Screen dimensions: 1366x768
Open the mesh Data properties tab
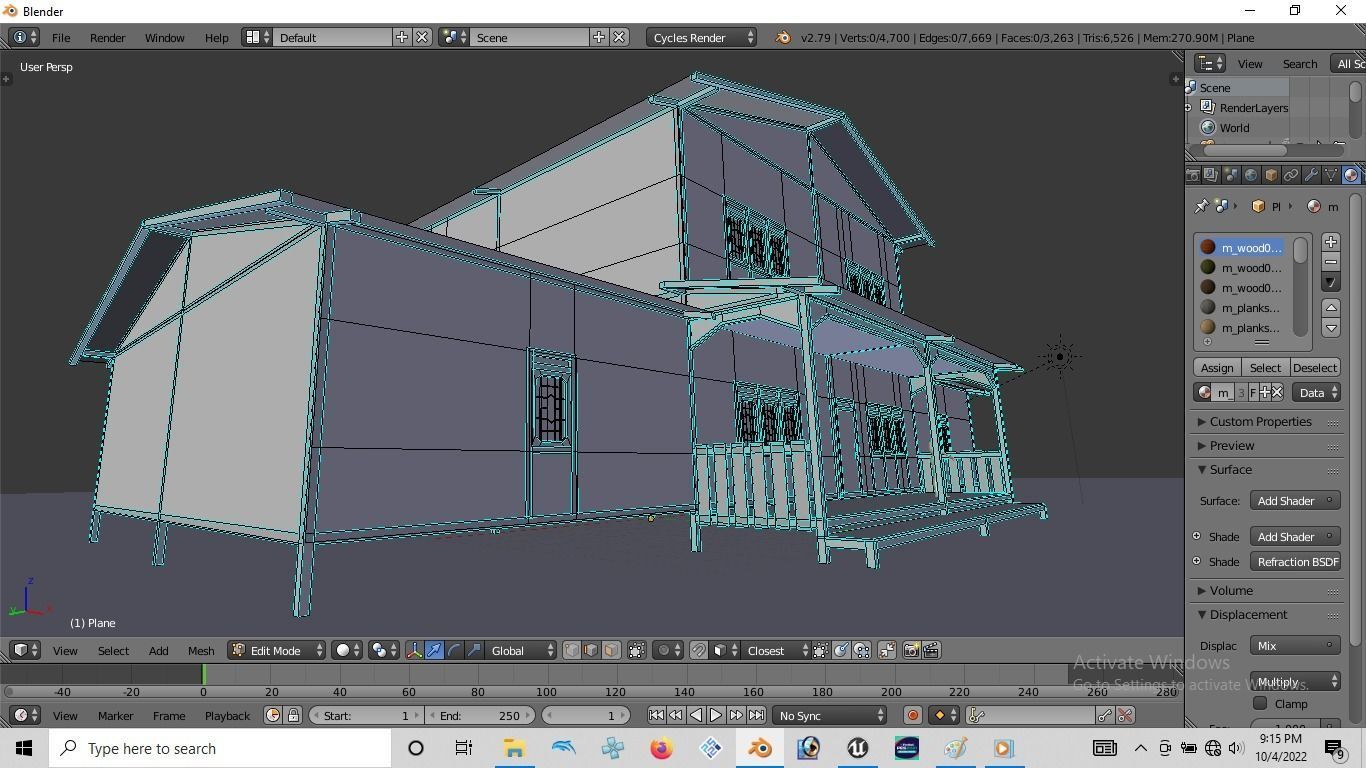[x=1331, y=175]
